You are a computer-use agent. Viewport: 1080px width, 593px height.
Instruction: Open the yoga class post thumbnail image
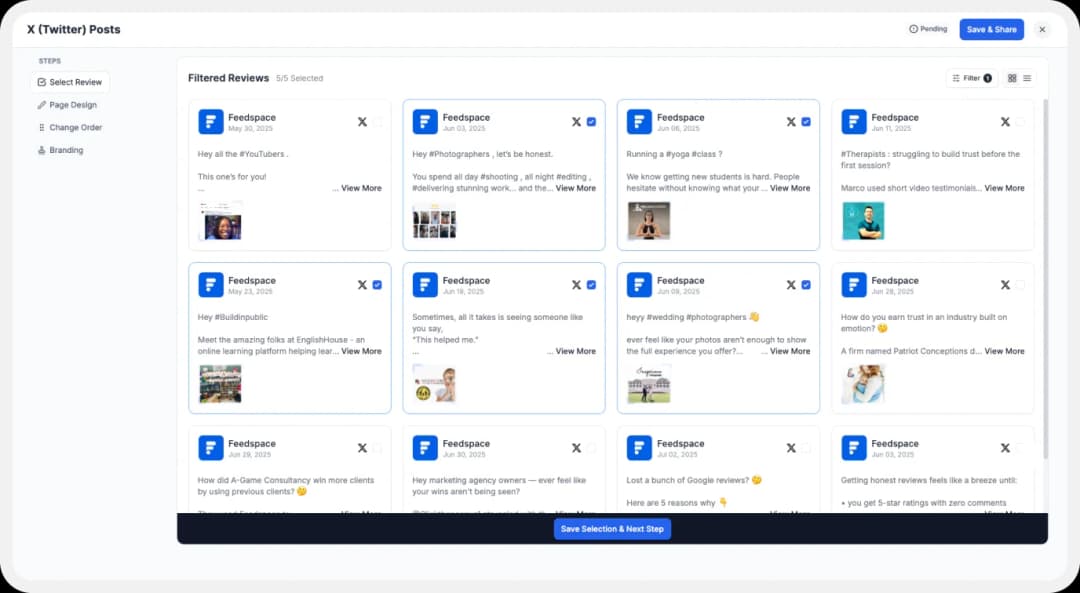[649, 221]
